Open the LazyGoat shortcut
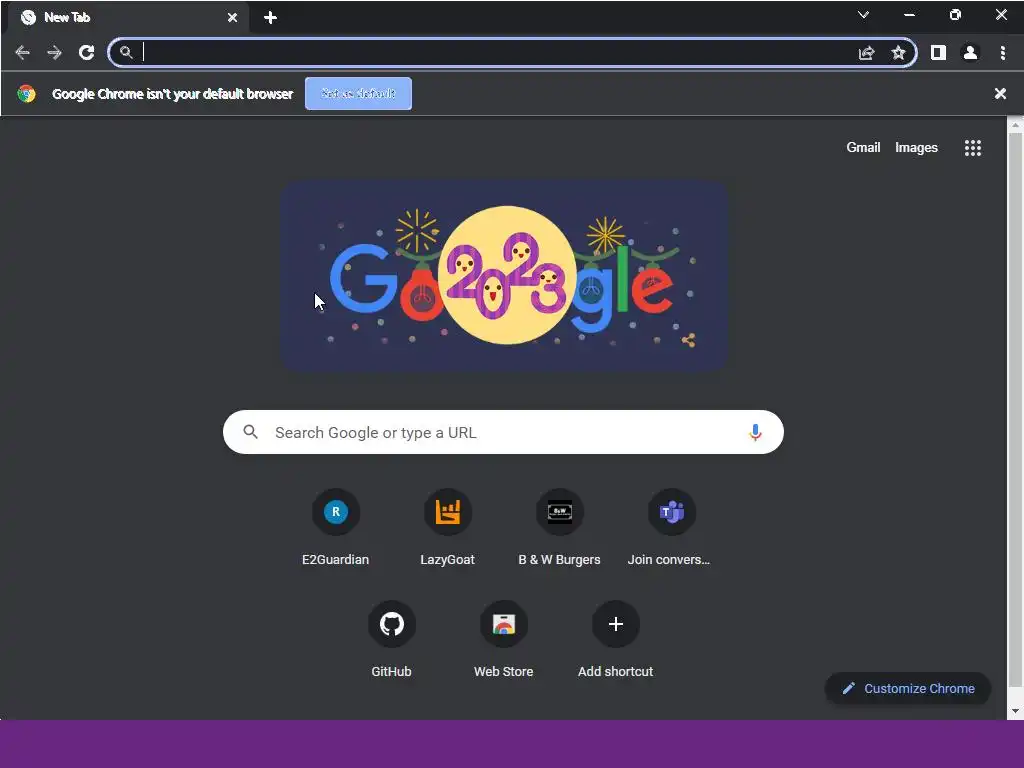The height and width of the screenshot is (768, 1024). [447, 526]
